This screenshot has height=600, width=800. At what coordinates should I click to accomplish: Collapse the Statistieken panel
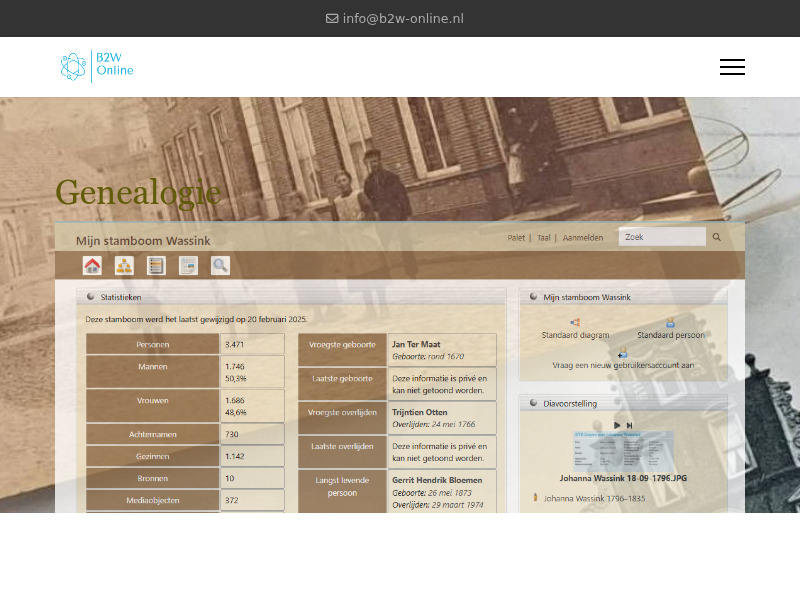90,297
